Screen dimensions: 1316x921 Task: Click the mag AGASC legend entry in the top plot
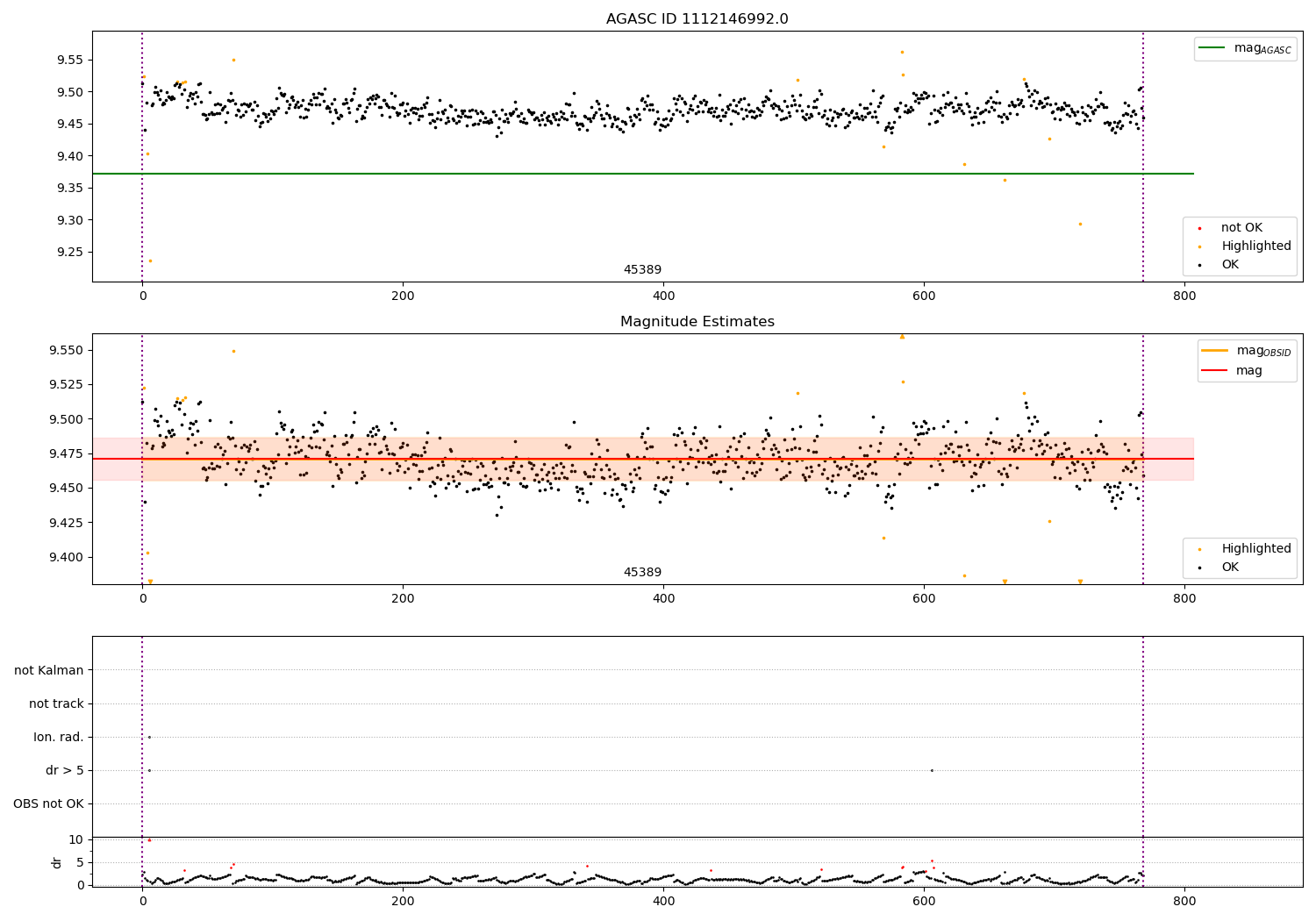pos(1245,48)
